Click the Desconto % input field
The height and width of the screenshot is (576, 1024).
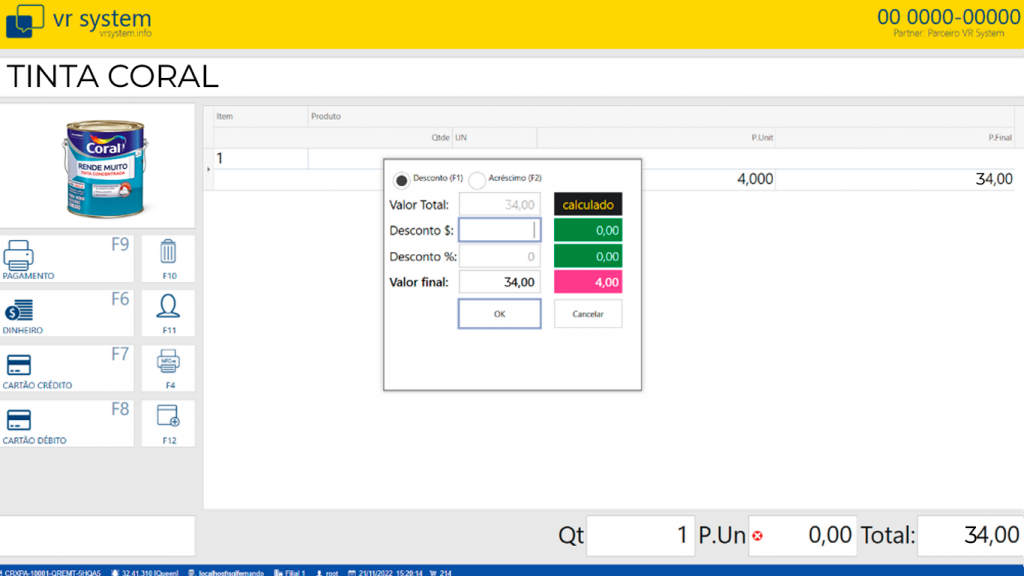tap(499, 257)
